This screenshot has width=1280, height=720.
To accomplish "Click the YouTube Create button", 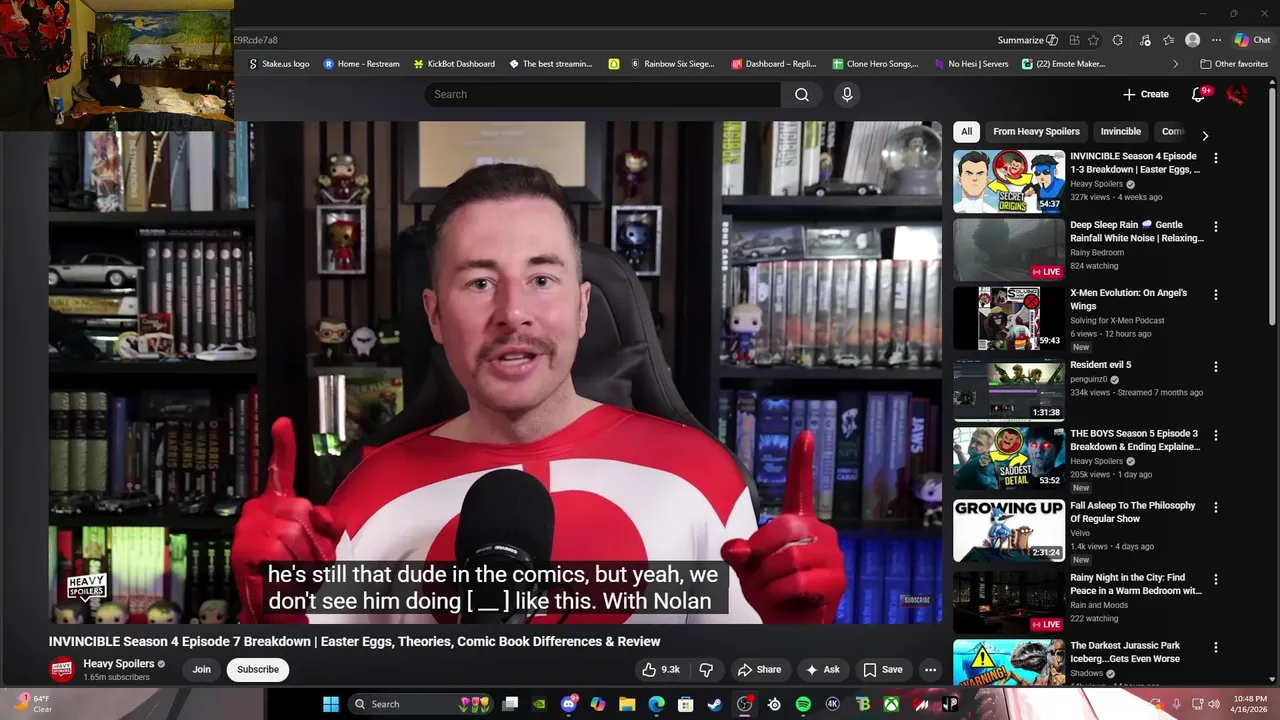I will (1146, 94).
